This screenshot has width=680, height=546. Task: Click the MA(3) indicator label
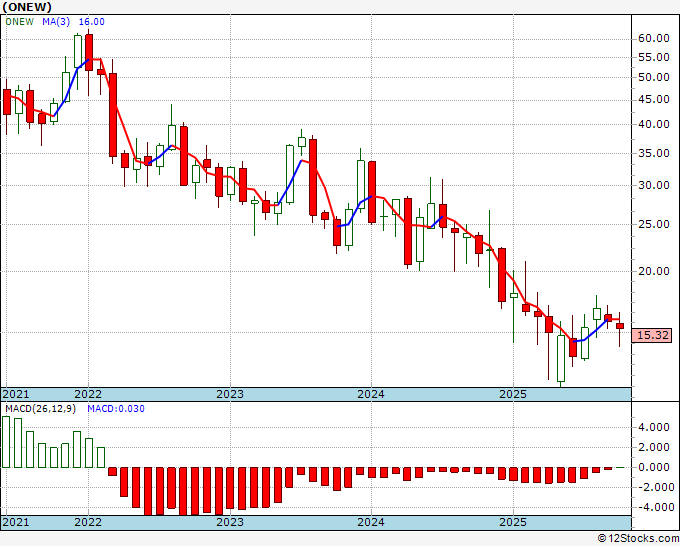click(56, 22)
